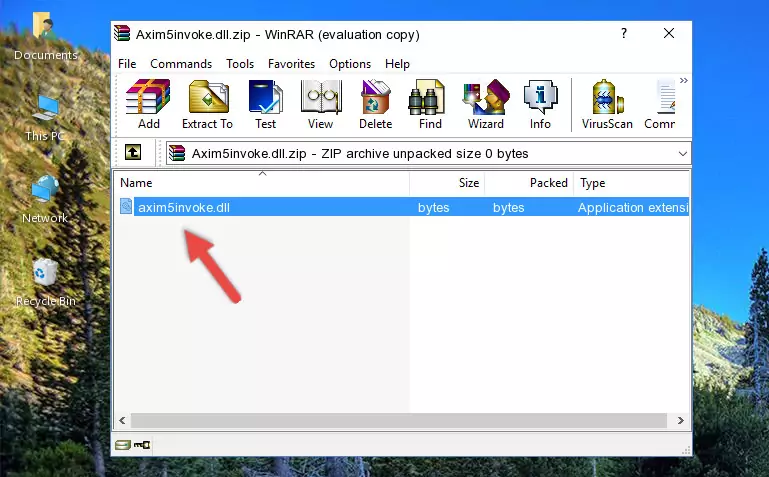
Task: Open the Tools menu
Action: [240, 64]
